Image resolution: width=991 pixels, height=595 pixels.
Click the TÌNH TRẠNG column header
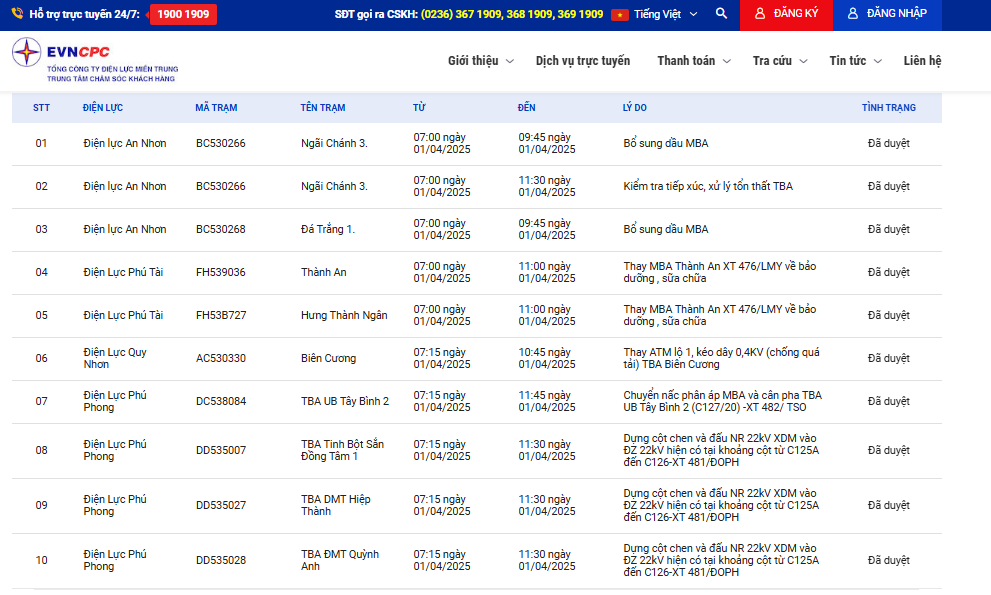(888, 108)
